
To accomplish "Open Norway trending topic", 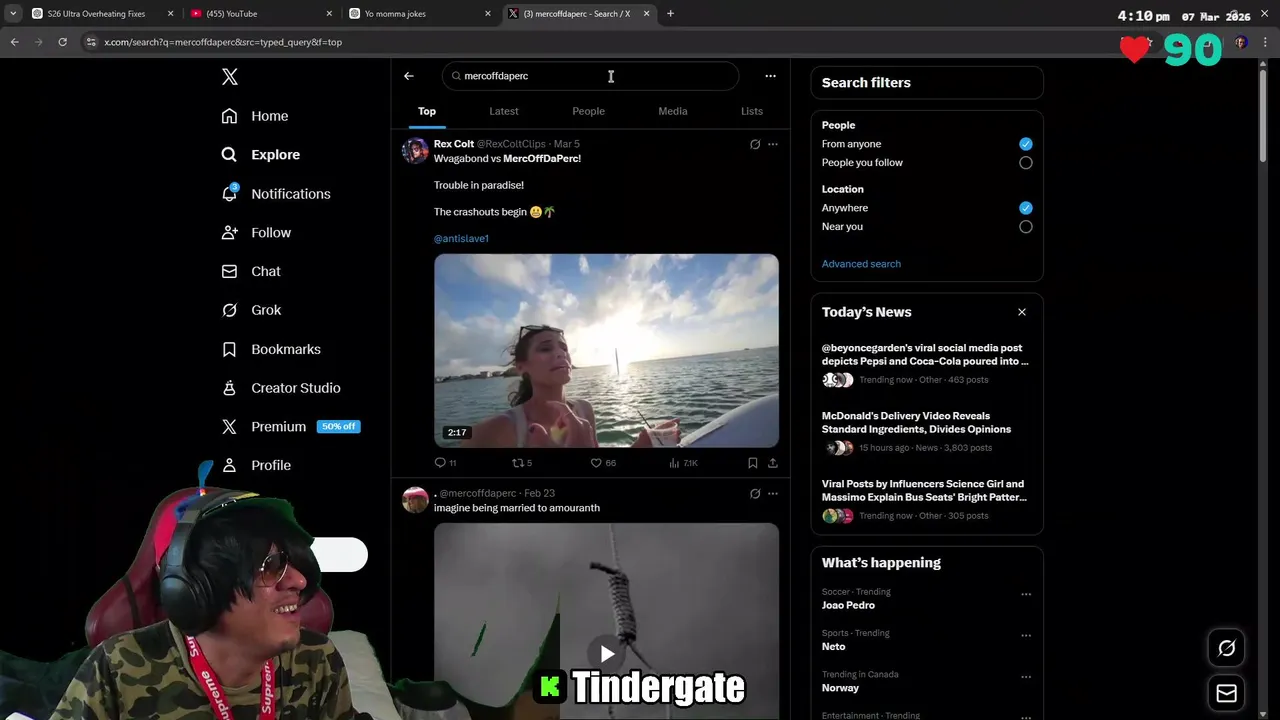I will (840, 688).
